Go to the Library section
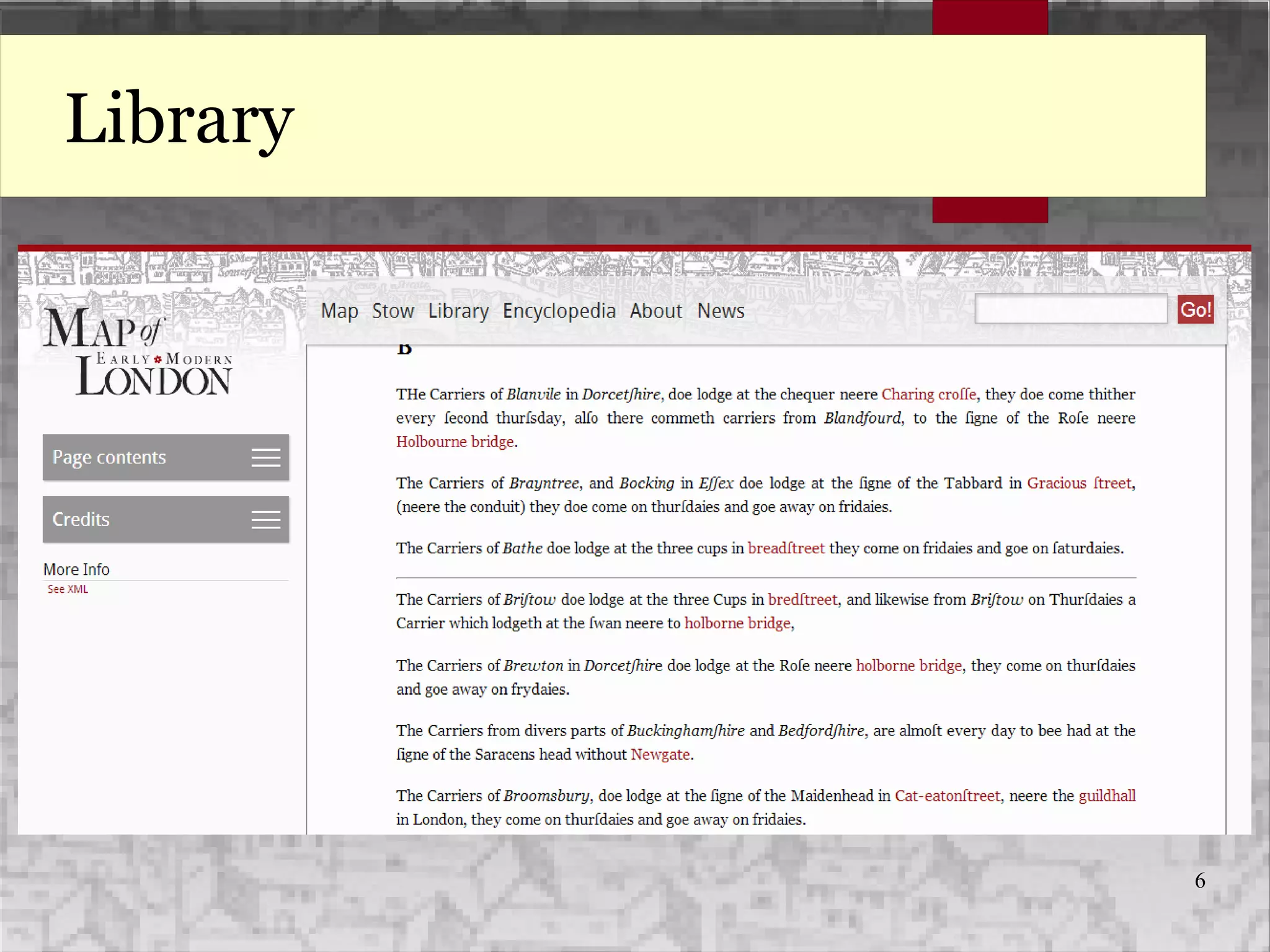 pos(458,311)
